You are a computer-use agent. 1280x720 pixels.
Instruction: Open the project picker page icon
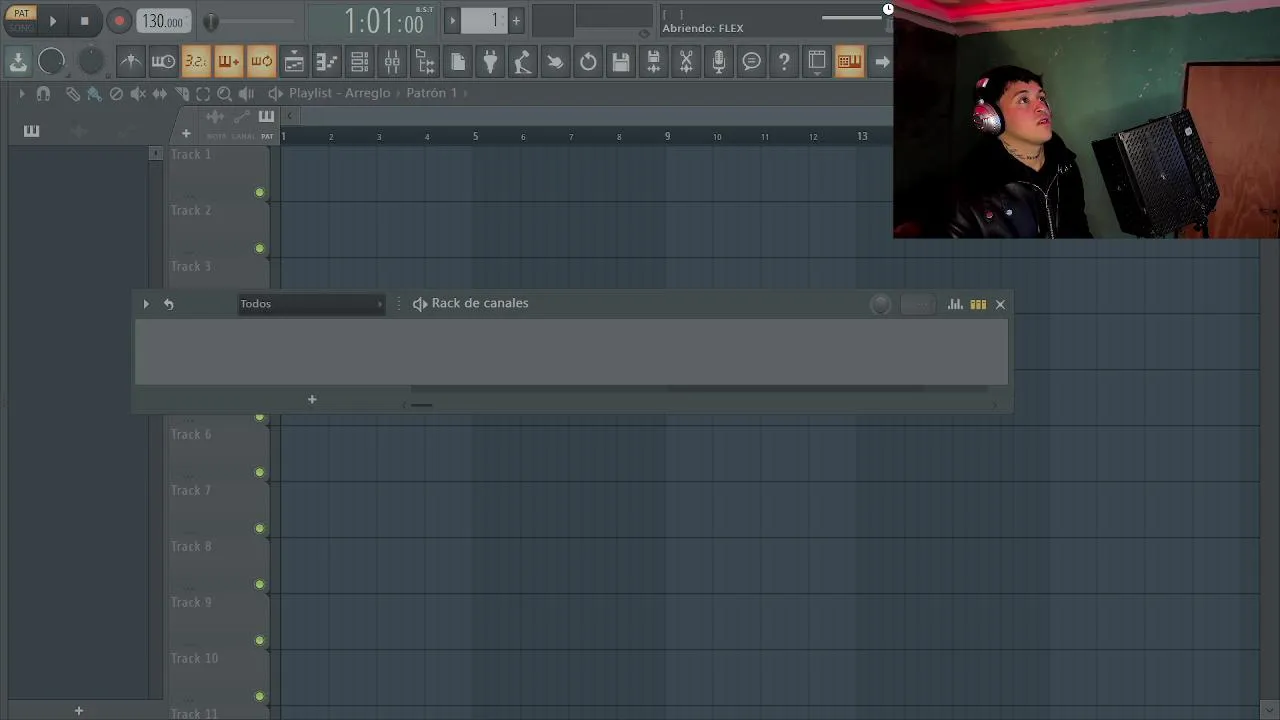pyautogui.click(x=458, y=62)
